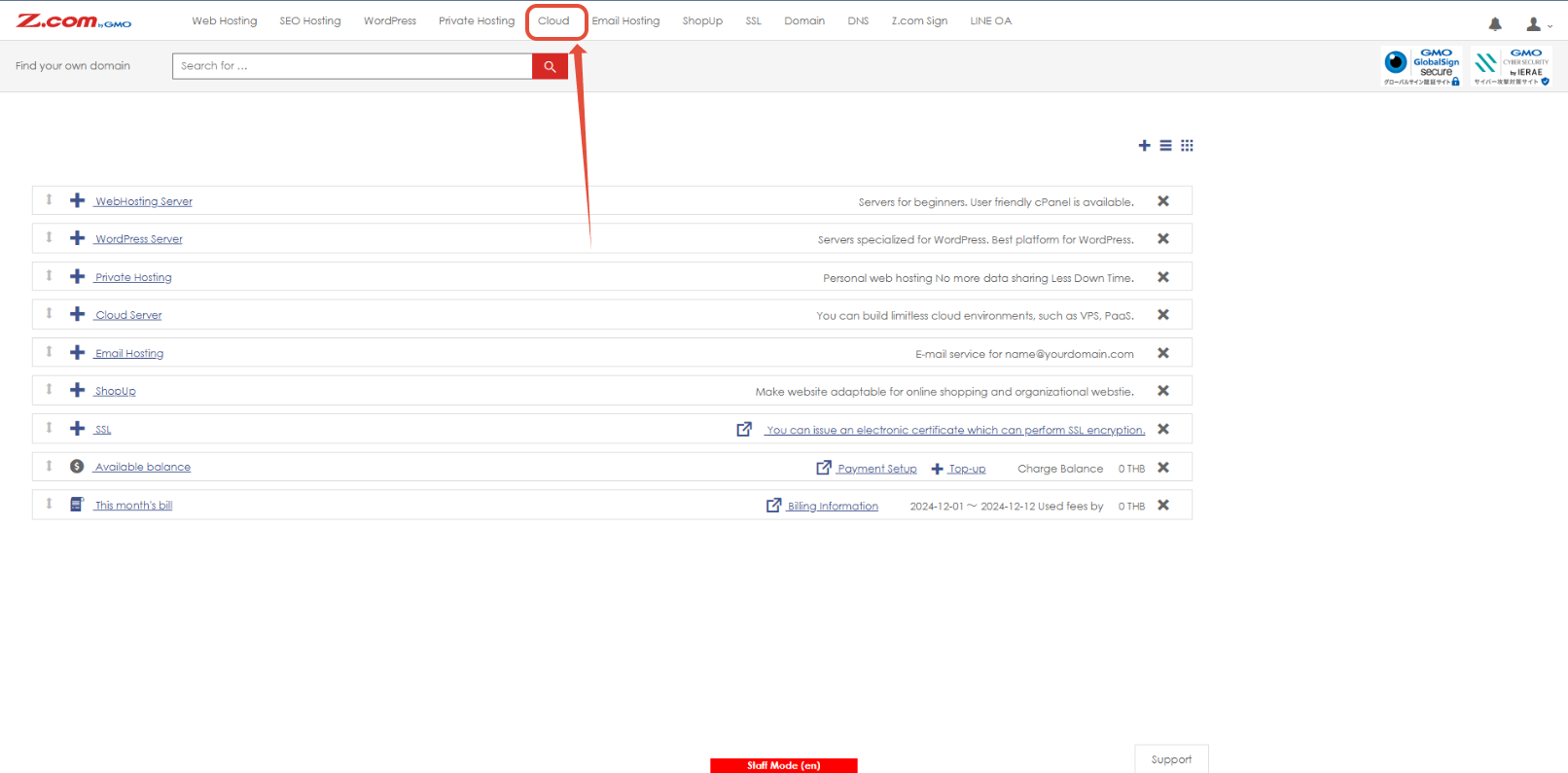Expand the Cloud Server plus icon
Image resolution: width=1568 pixels, height=773 pixels.
(78, 314)
